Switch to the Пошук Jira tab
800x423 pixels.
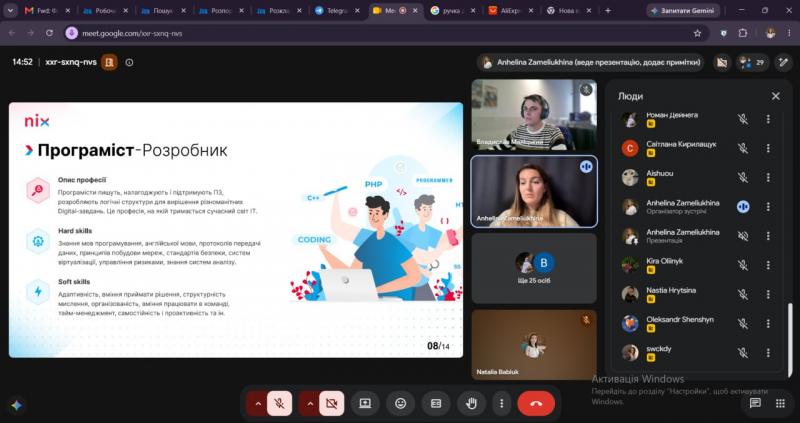coord(163,10)
